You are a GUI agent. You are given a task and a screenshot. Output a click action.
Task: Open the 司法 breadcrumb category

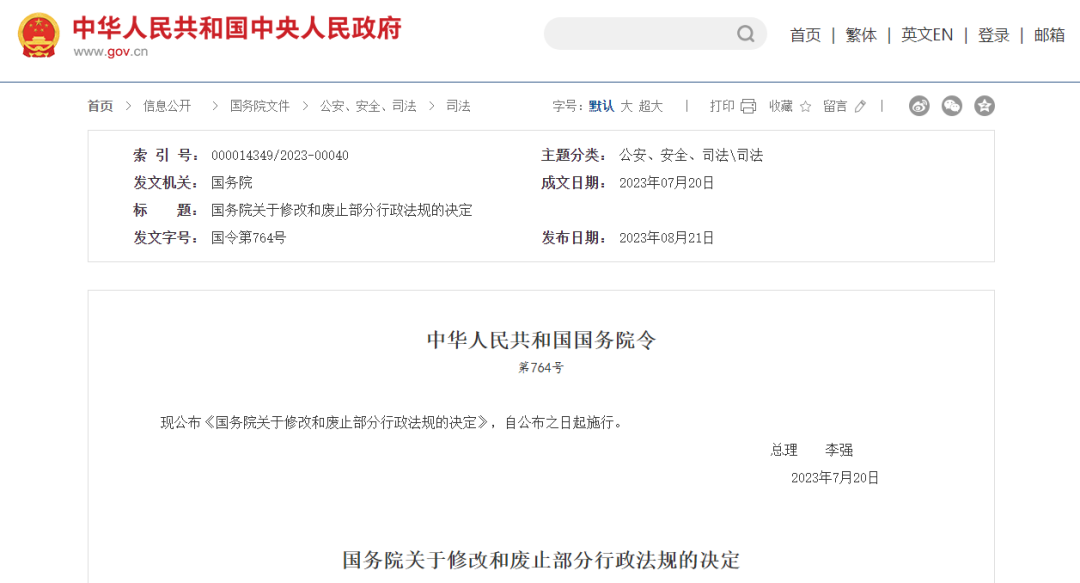coord(457,105)
